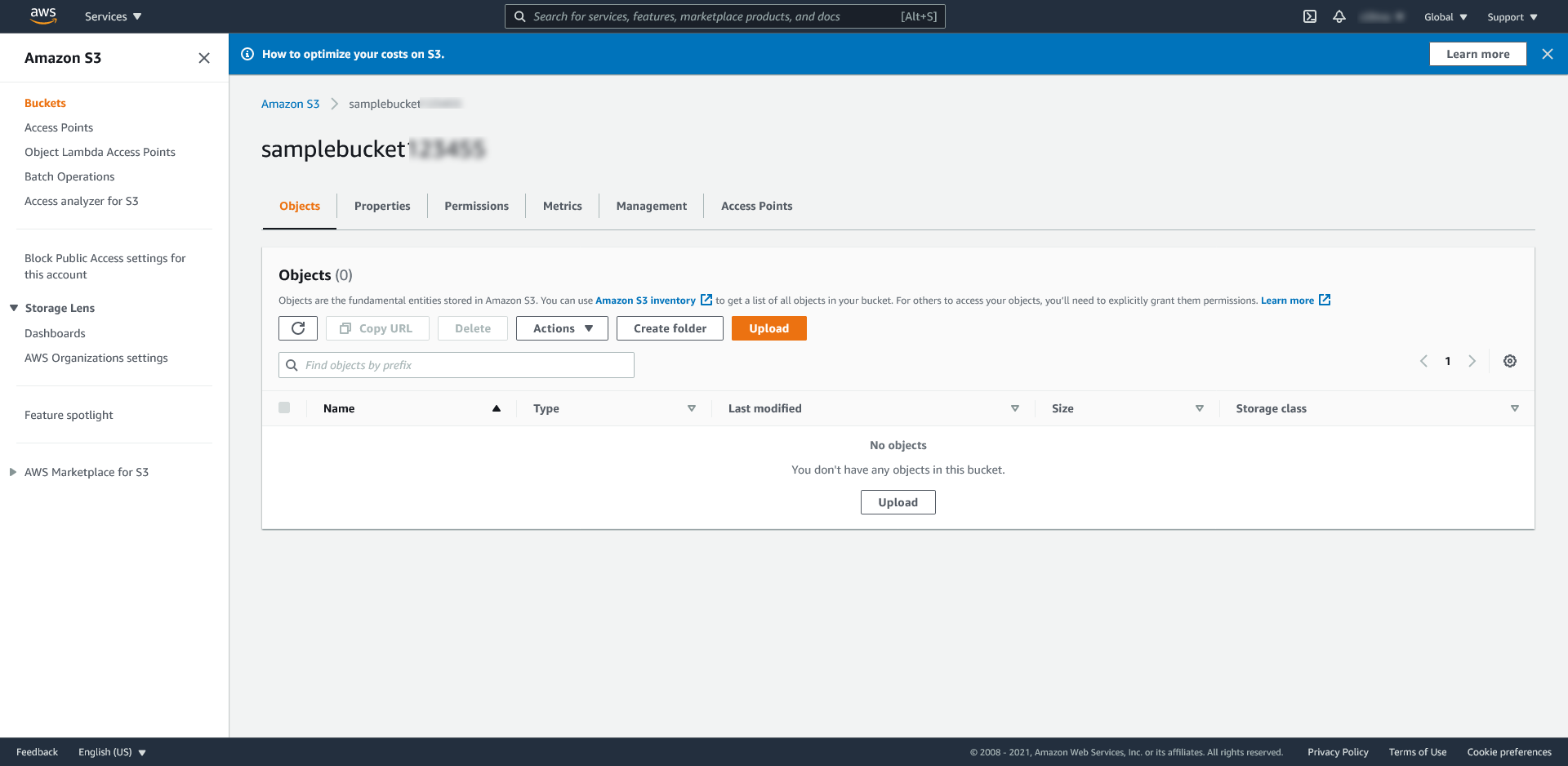
Task: Click page number 1 in pagination
Action: tap(1448, 361)
